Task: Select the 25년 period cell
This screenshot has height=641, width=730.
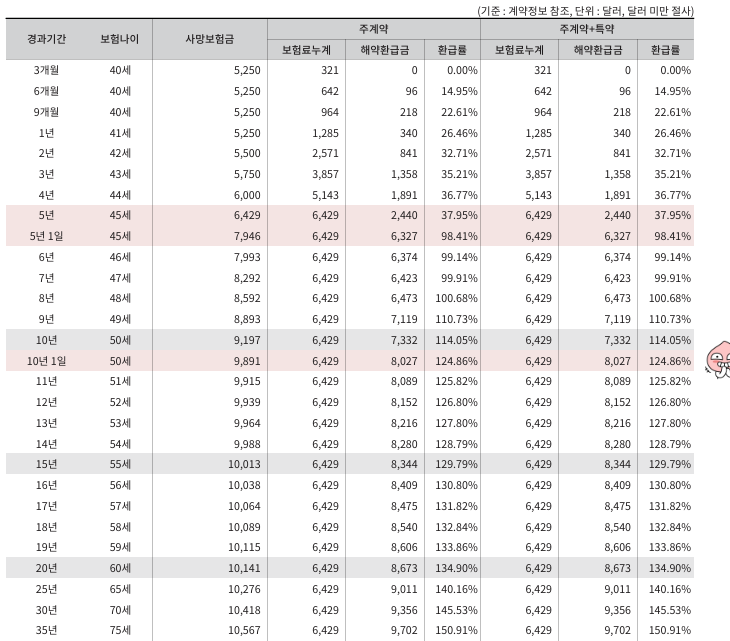Action: click(x=46, y=589)
